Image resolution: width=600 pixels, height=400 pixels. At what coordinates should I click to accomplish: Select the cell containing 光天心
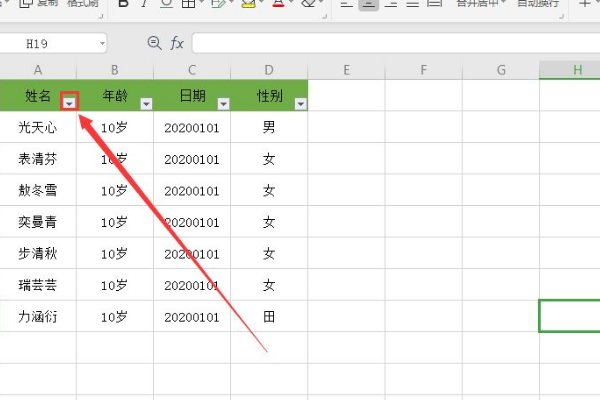[x=38, y=127]
